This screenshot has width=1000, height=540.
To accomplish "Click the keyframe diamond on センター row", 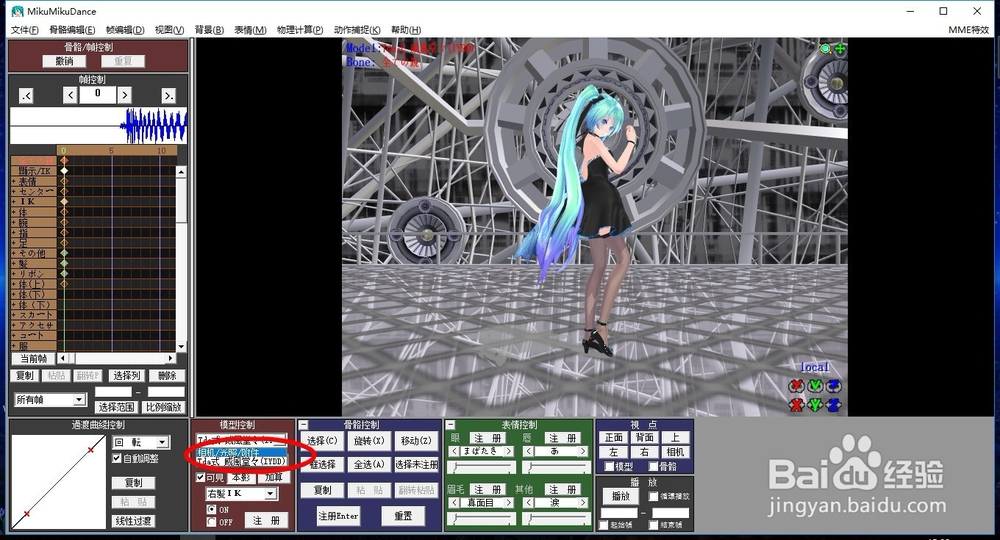I will 64,191.
